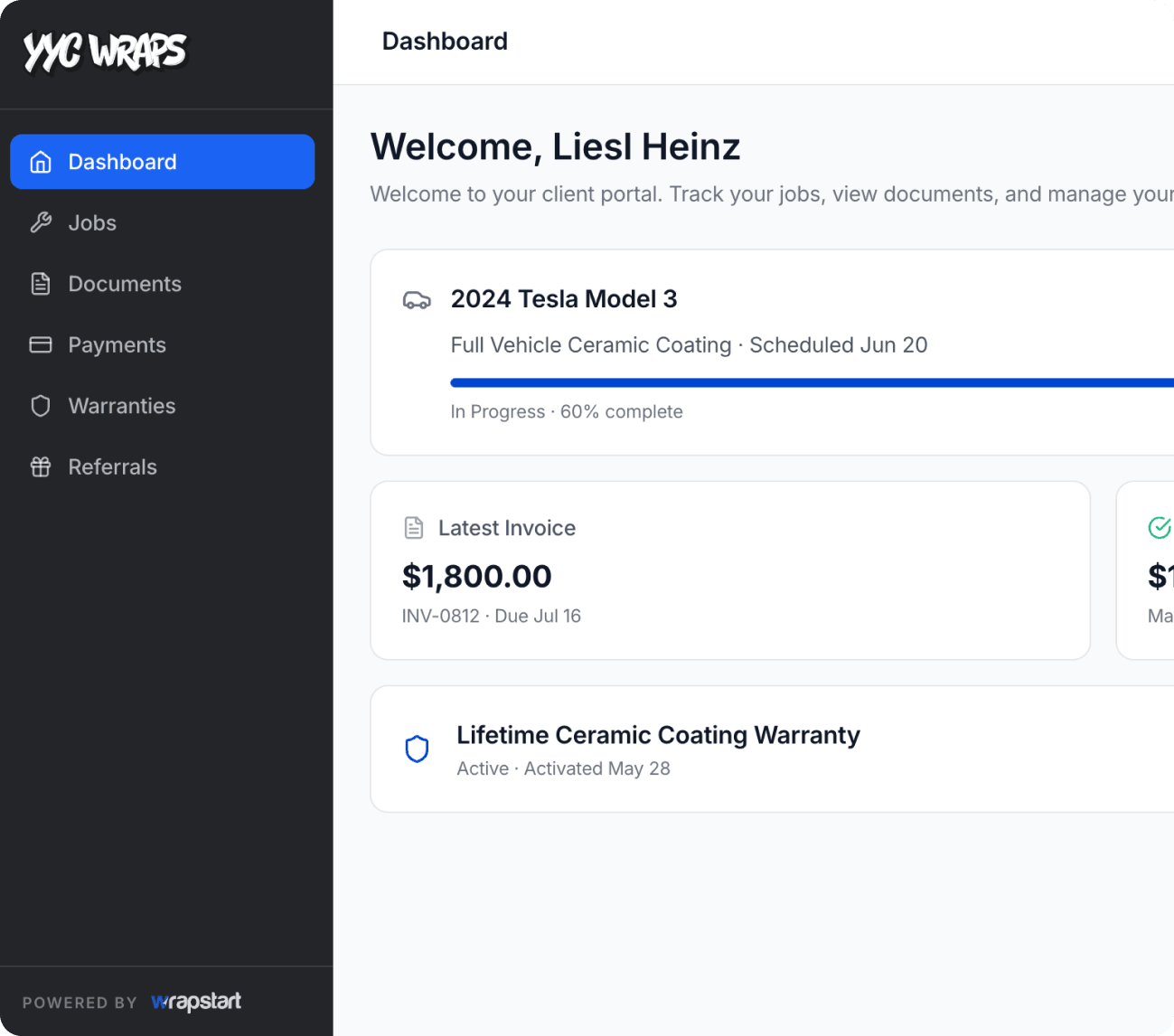The image size is (1174, 1036).
Task: Click the $1,800.00 invoice amount
Action: 476,576
